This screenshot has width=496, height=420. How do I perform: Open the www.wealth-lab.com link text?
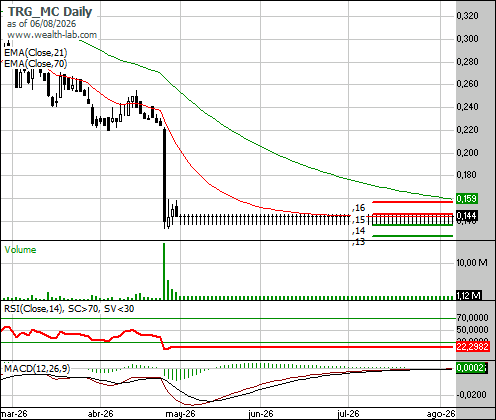[52, 35]
